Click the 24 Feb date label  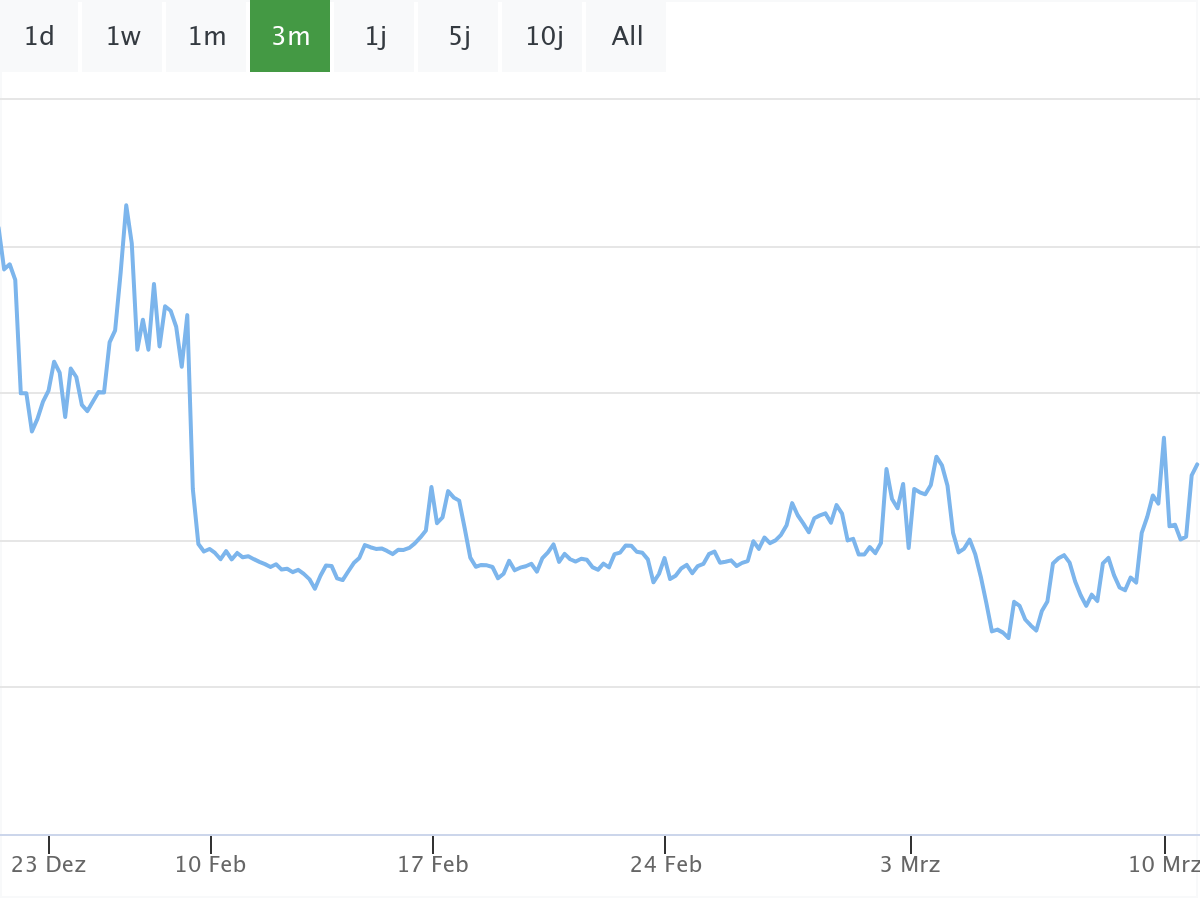665,864
